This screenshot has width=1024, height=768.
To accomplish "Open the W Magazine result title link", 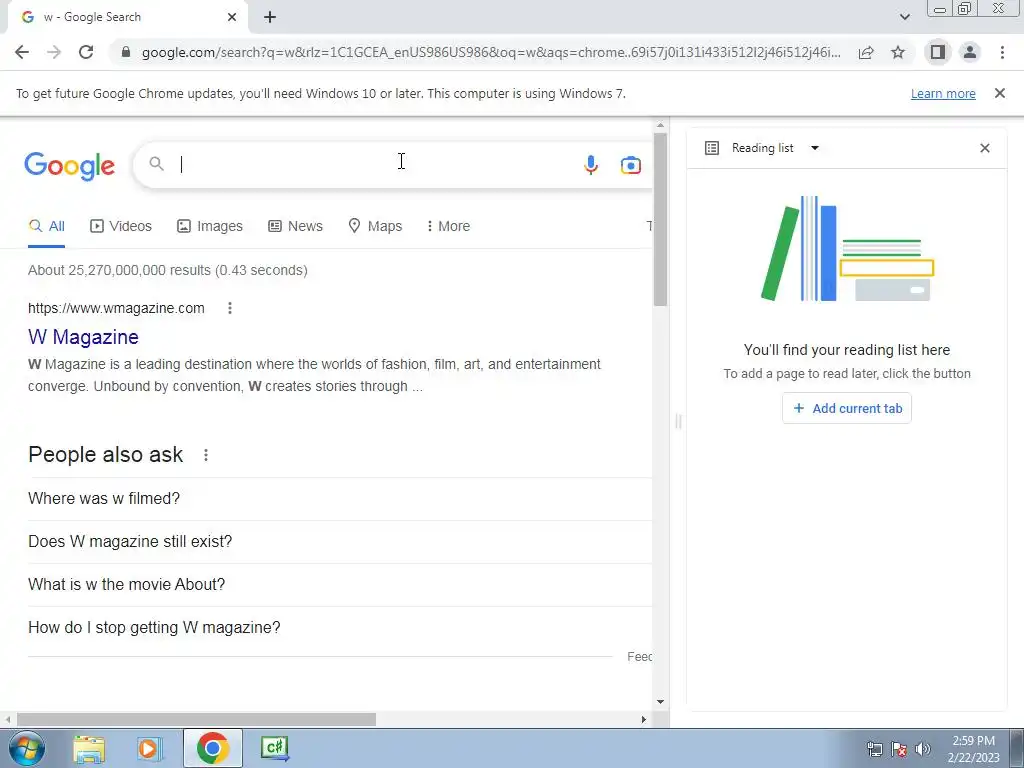I will tap(84, 337).
